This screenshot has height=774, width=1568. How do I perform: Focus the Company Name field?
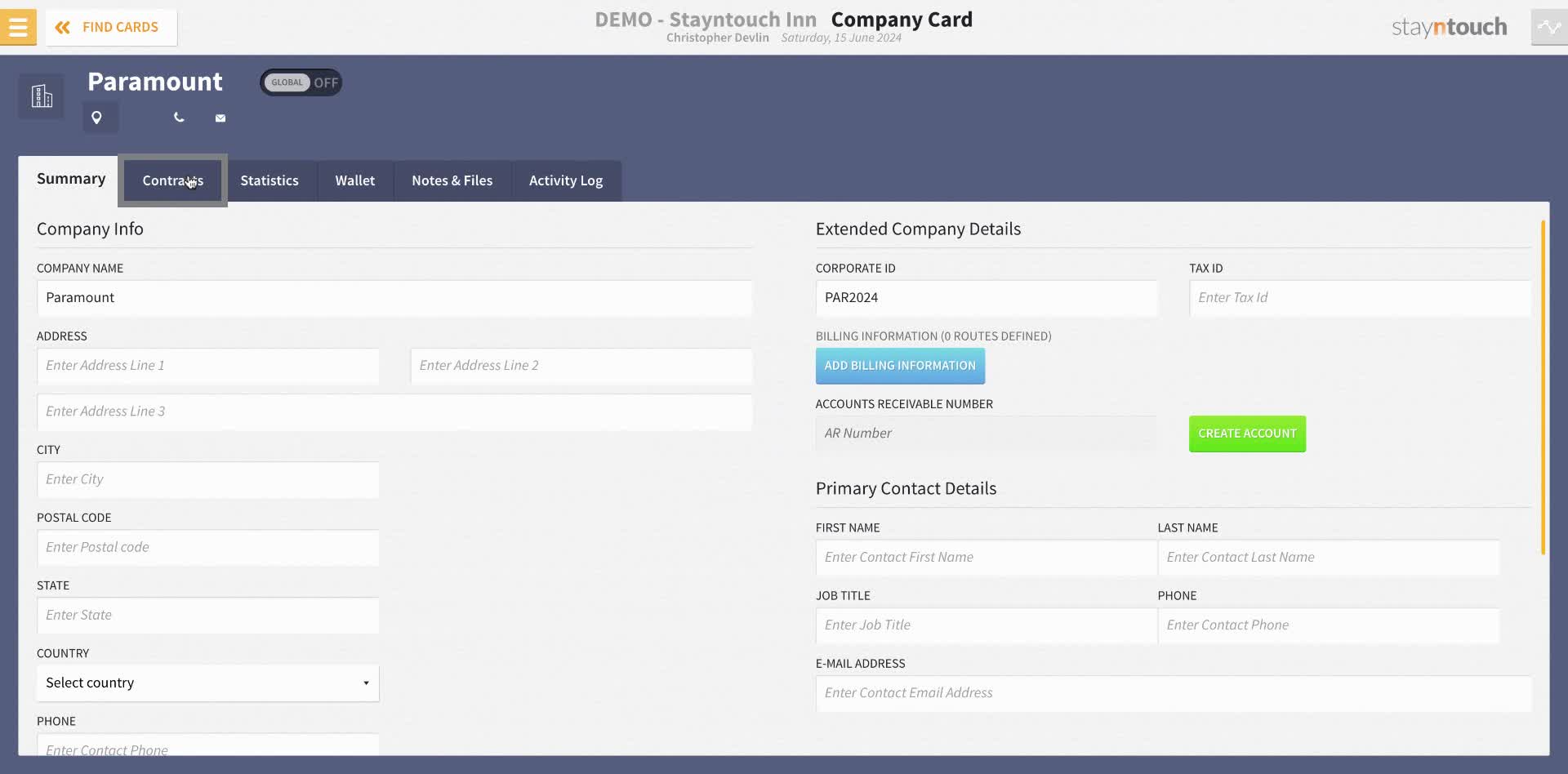pyautogui.click(x=394, y=298)
